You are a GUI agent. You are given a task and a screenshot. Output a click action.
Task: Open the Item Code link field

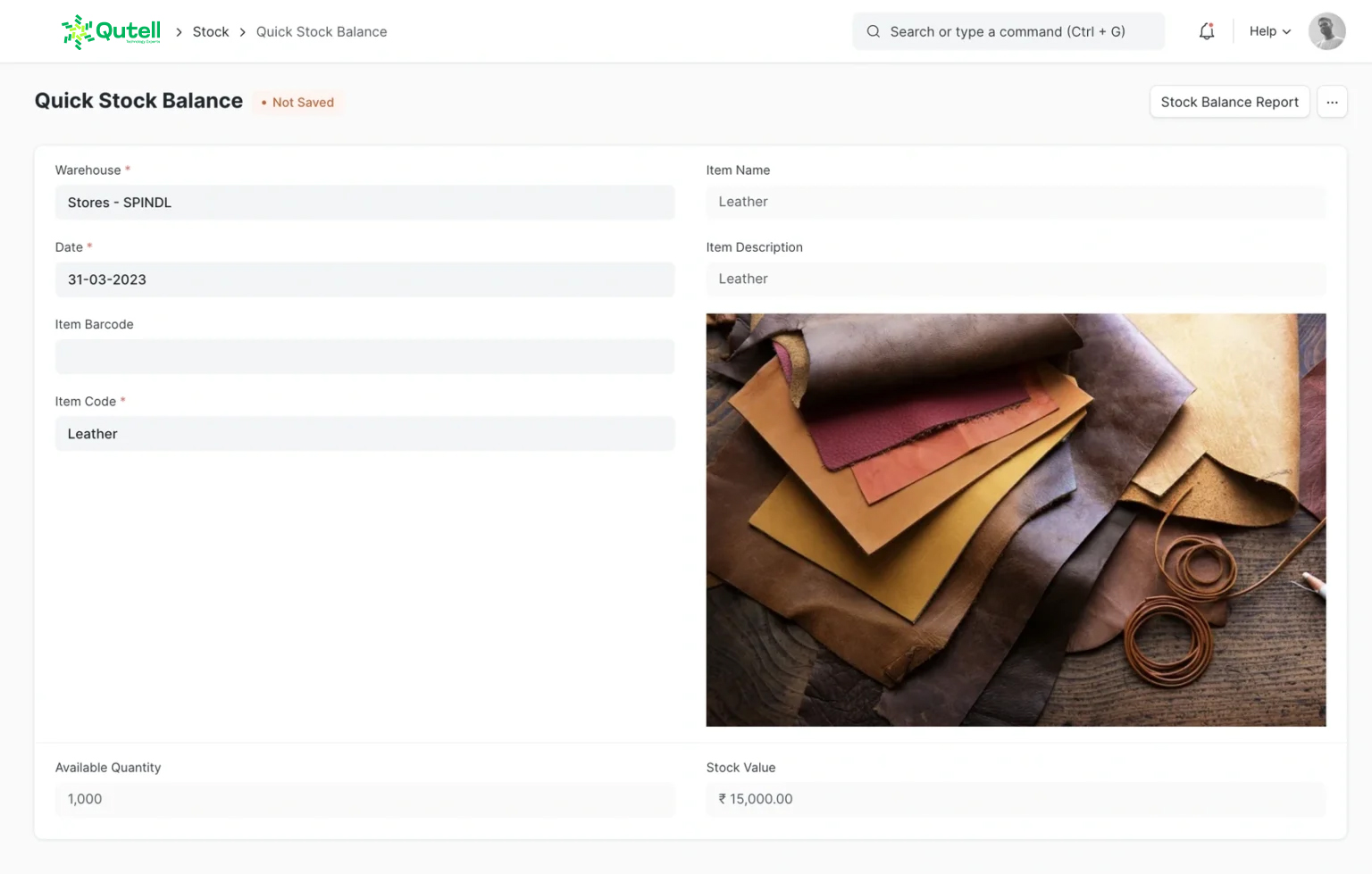tap(364, 434)
